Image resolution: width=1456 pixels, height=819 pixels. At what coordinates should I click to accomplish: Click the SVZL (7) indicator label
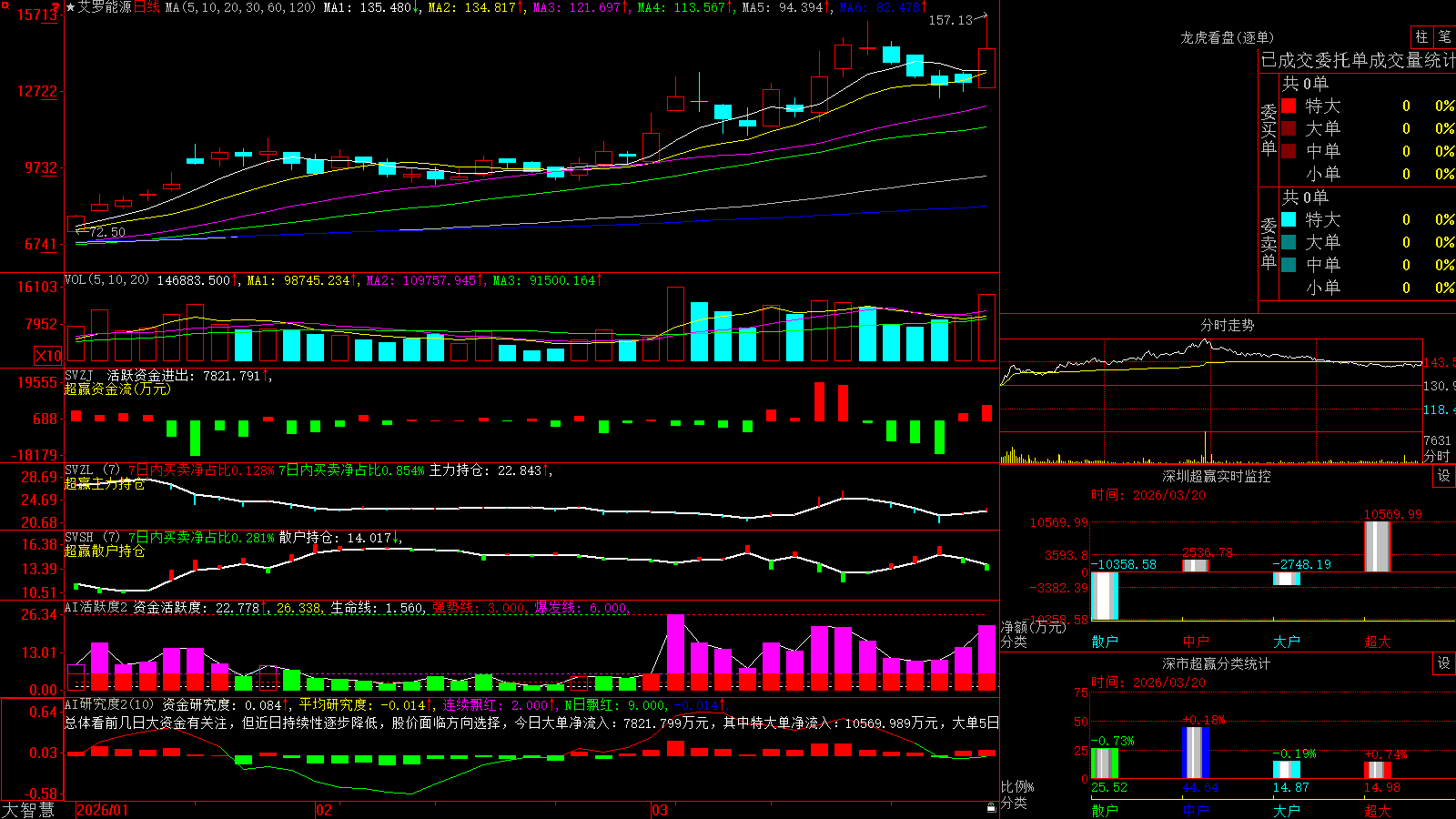[x=92, y=470]
